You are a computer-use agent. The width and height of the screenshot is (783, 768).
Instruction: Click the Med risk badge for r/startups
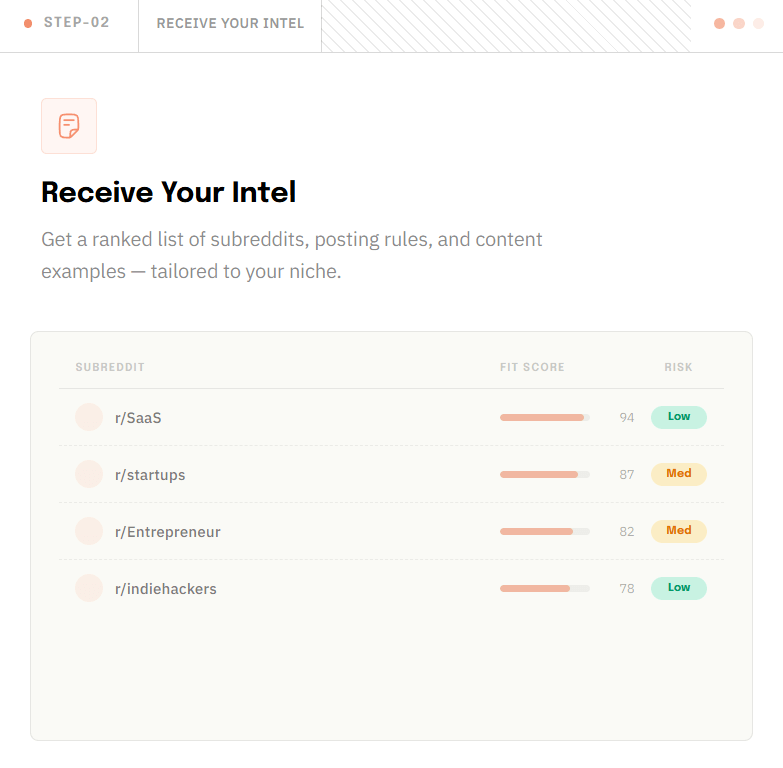(x=679, y=474)
